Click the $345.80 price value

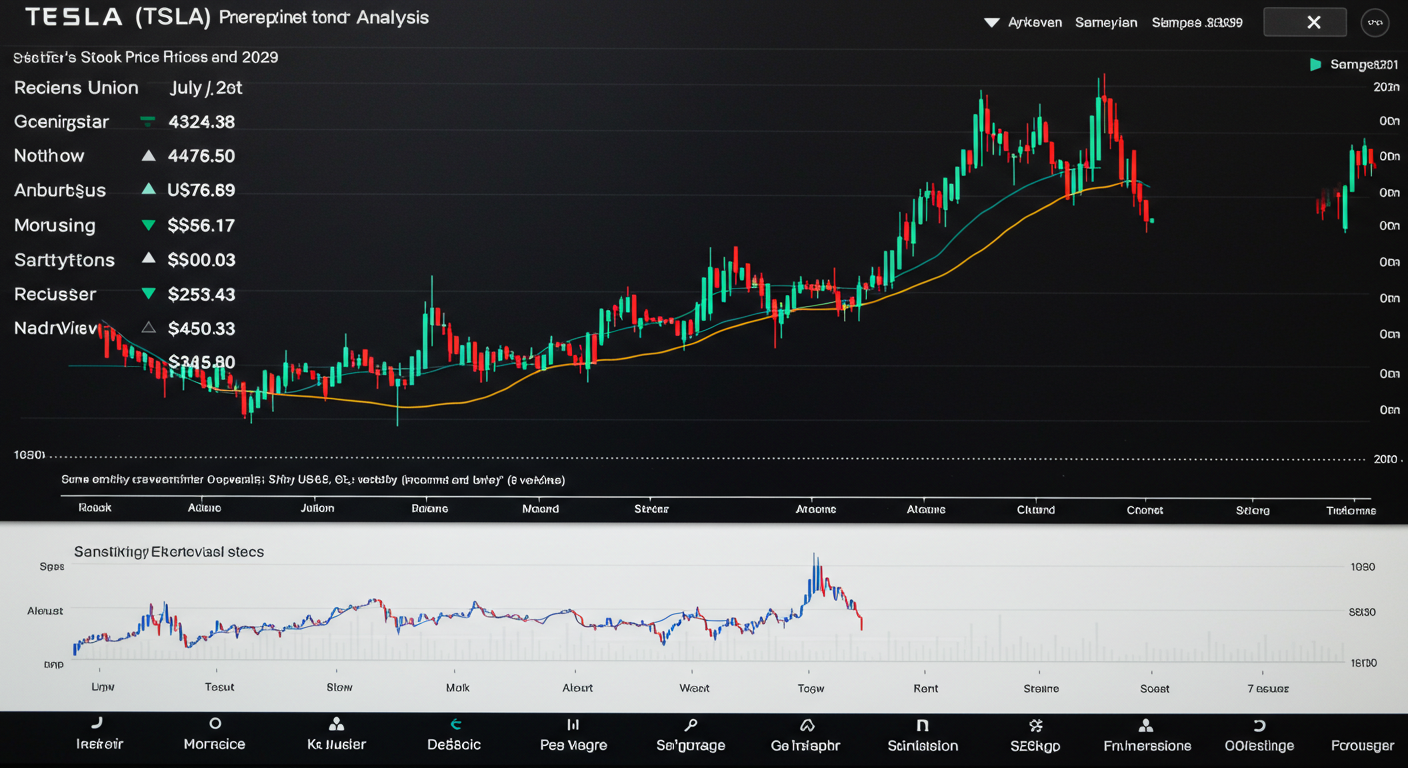pos(201,362)
